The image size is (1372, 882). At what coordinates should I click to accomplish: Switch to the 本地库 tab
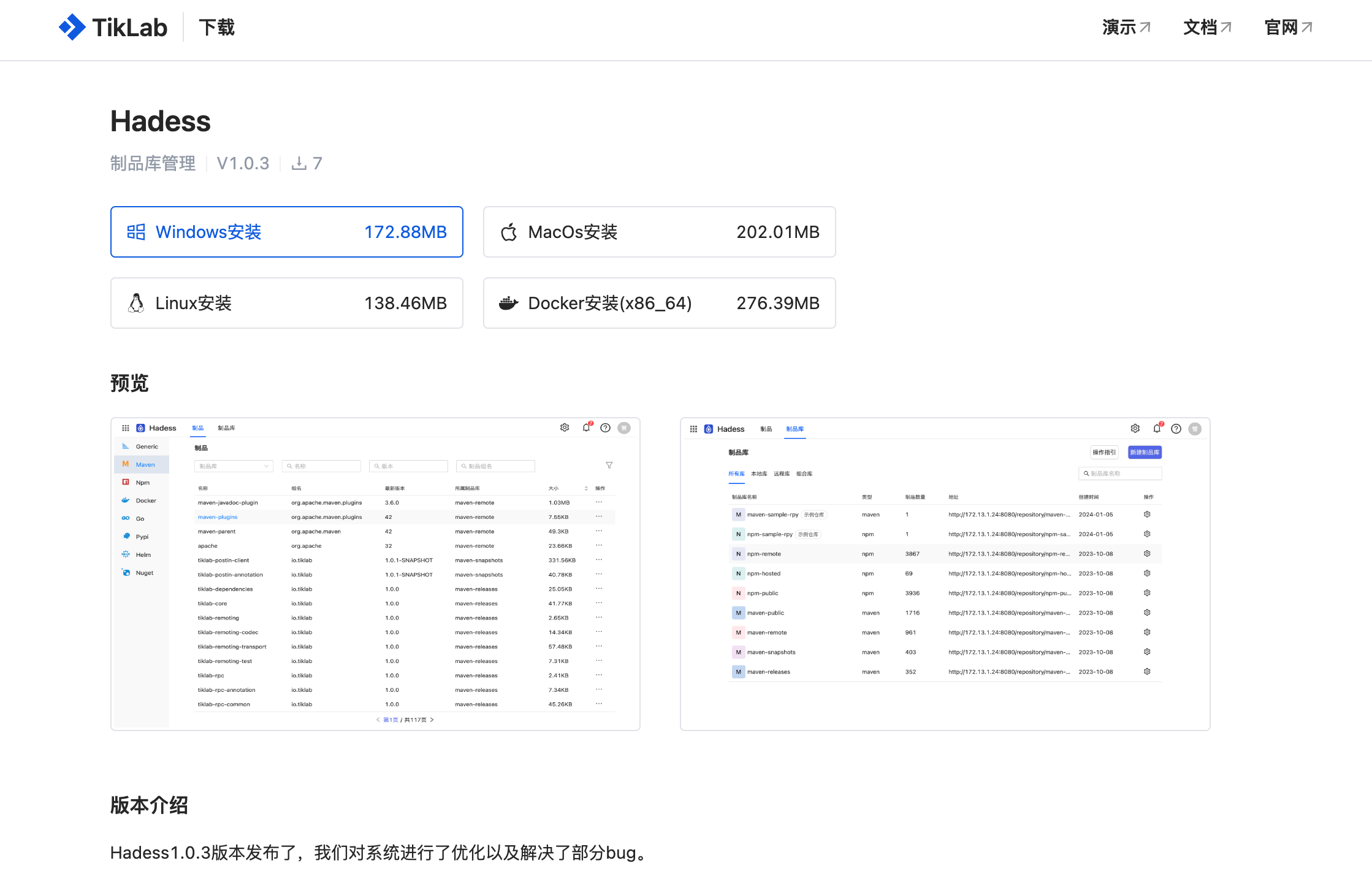click(760, 474)
